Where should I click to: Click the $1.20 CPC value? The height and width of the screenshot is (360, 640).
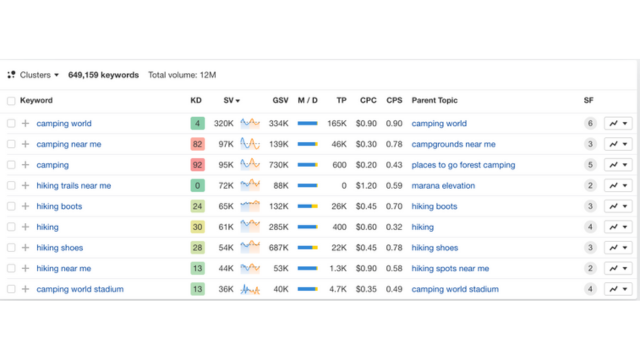pyautogui.click(x=366, y=186)
